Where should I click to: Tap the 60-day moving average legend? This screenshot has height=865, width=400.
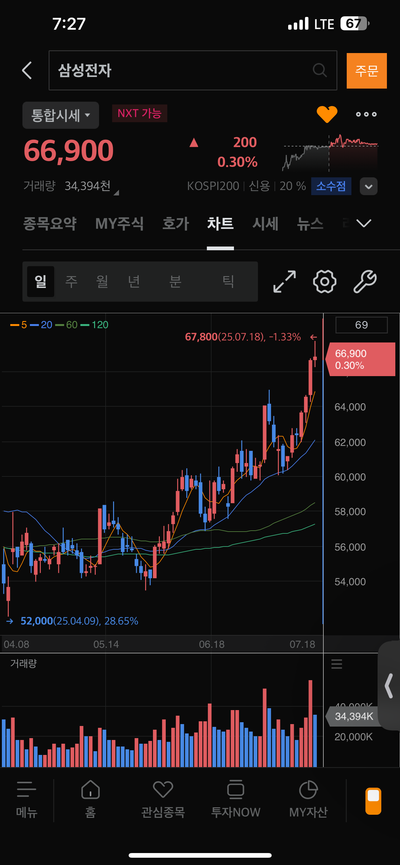[x=67, y=325]
